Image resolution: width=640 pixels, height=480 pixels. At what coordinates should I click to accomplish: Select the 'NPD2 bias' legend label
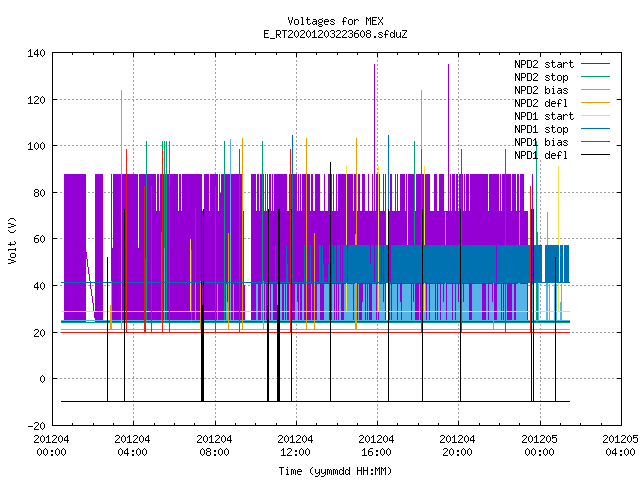[x=541, y=90]
